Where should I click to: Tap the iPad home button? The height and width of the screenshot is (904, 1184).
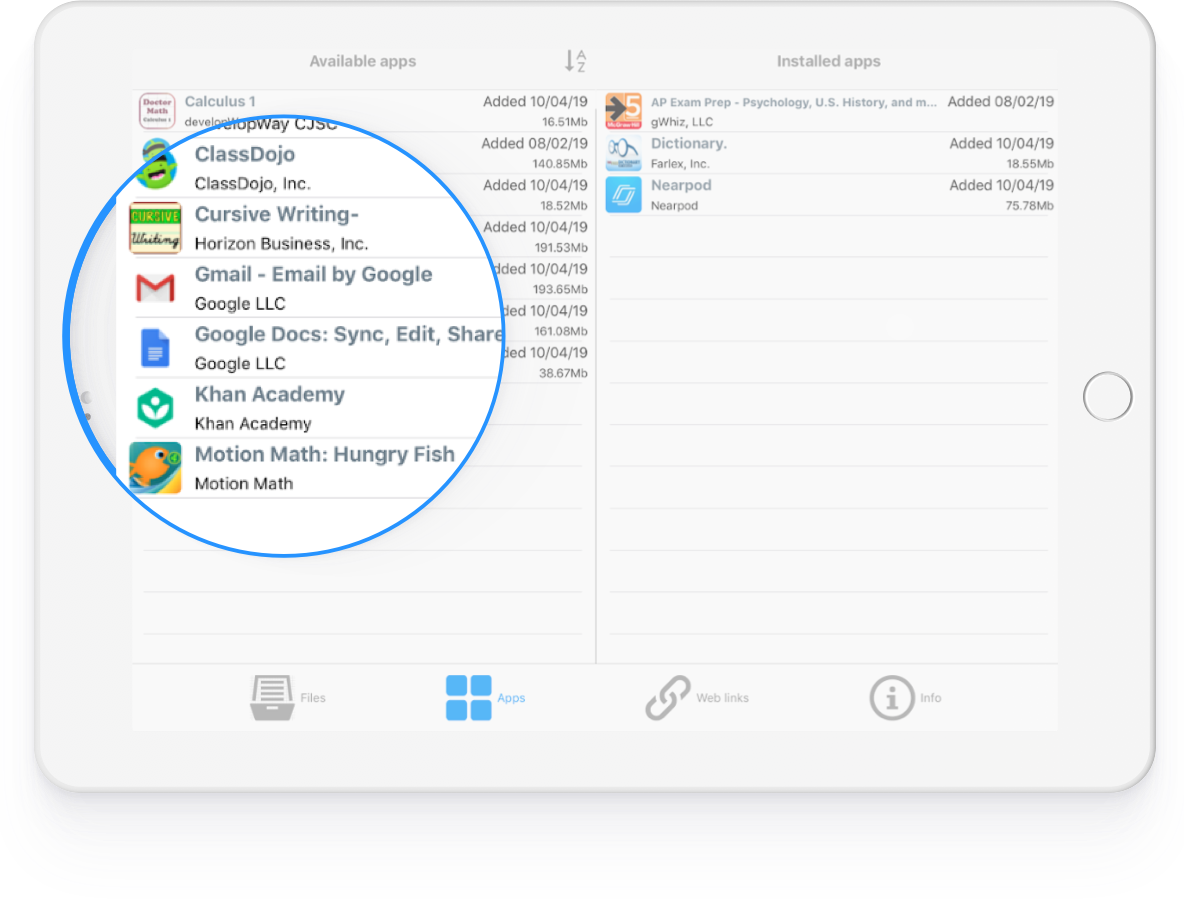coord(1107,396)
